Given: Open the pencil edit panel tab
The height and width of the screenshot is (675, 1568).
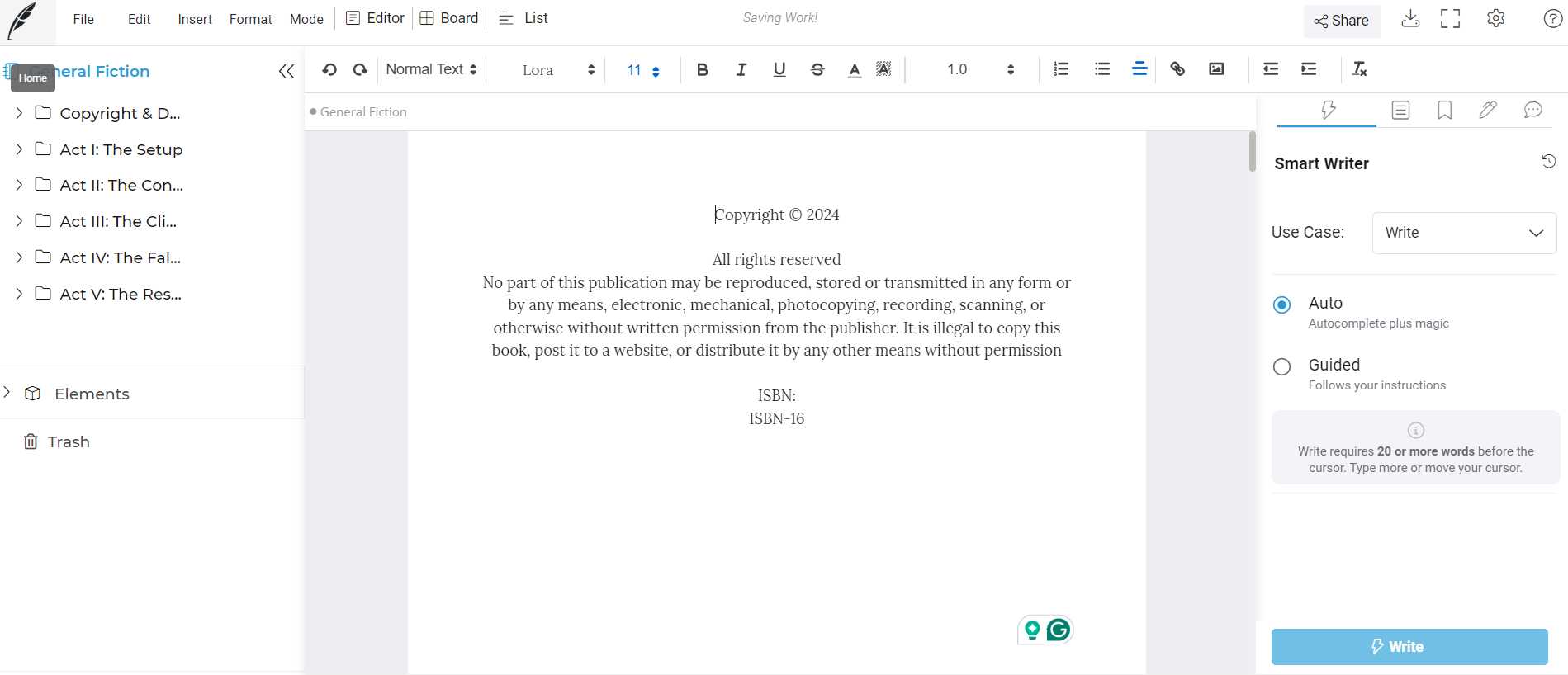Looking at the screenshot, I should [x=1488, y=110].
